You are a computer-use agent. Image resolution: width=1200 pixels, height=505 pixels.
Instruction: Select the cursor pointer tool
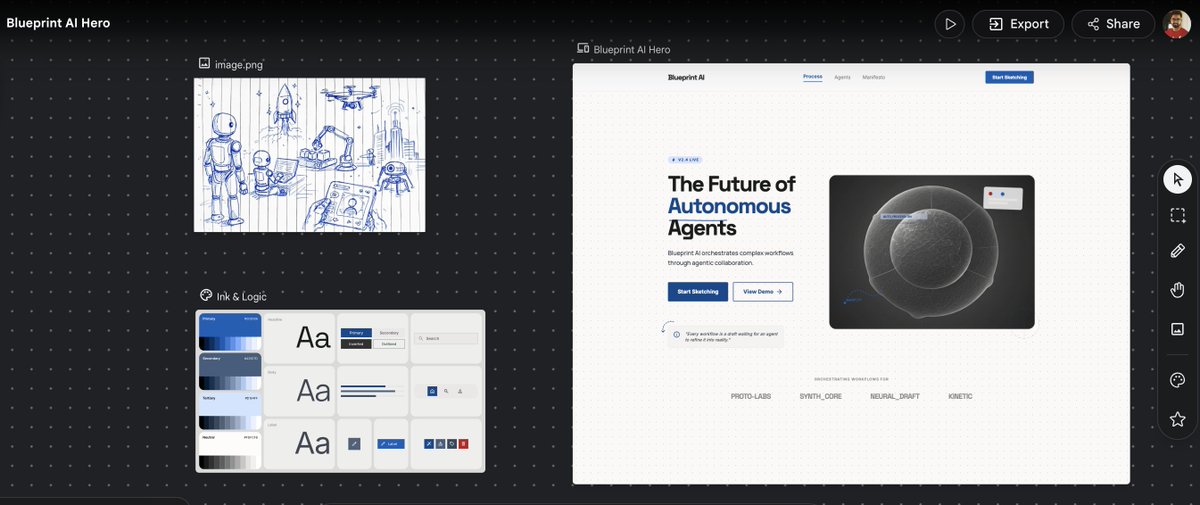[x=1177, y=180]
